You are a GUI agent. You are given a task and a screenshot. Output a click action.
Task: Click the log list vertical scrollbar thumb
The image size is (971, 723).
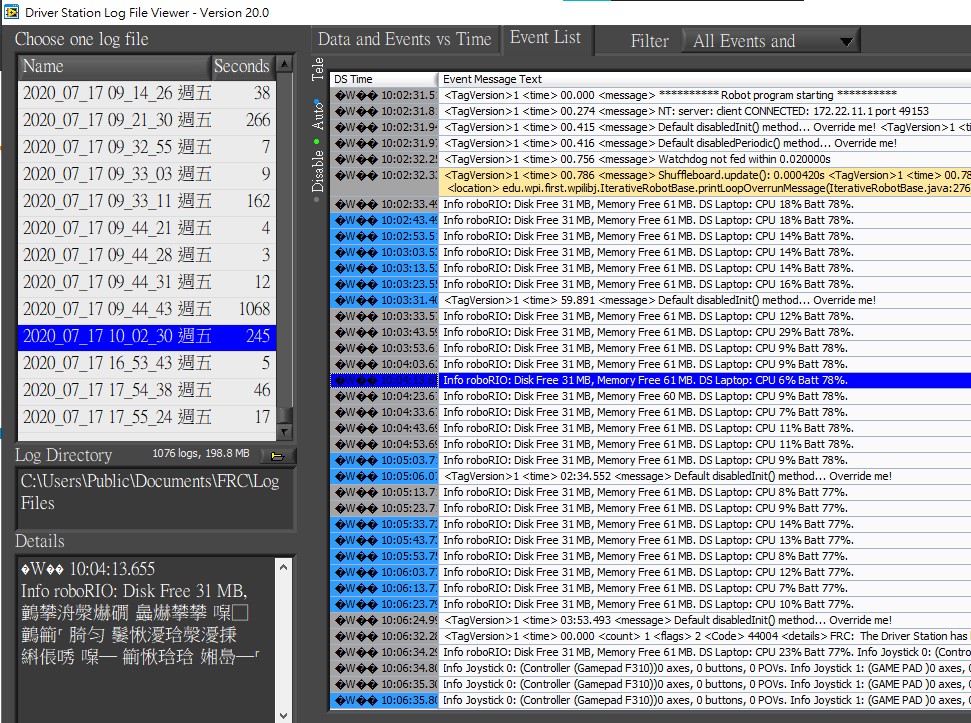coord(284,414)
